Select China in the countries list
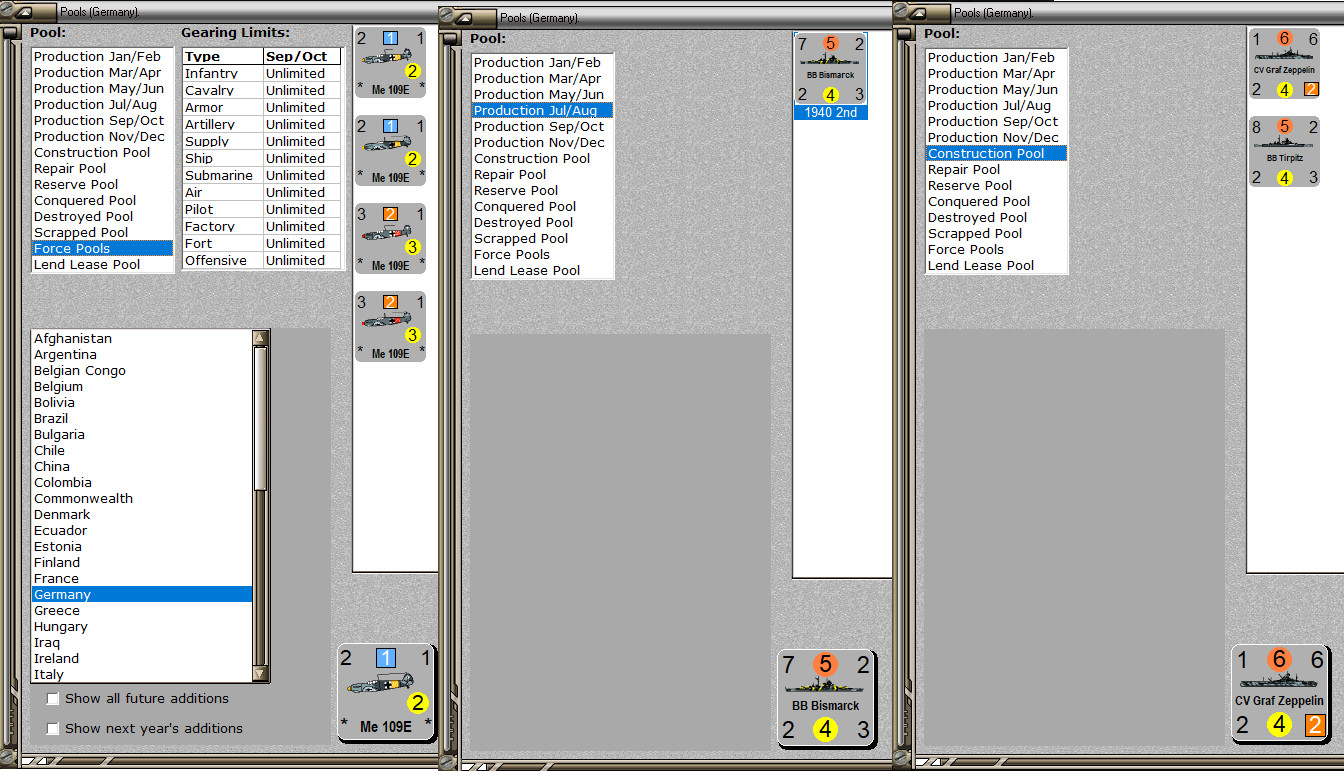1344x771 pixels. [142, 467]
